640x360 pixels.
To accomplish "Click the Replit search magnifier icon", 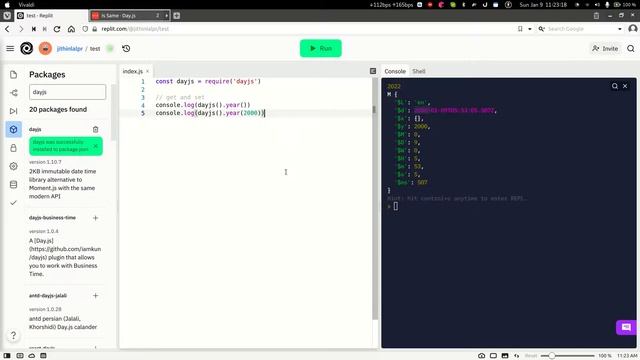I will tap(631, 49).
